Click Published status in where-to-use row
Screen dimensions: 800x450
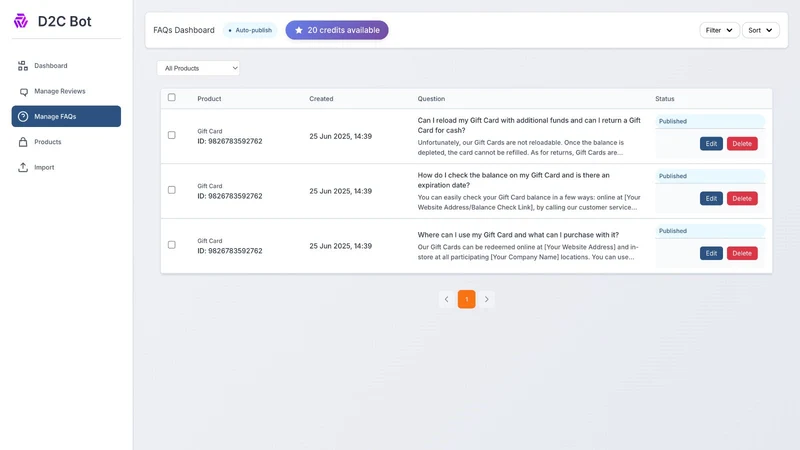(x=710, y=231)
